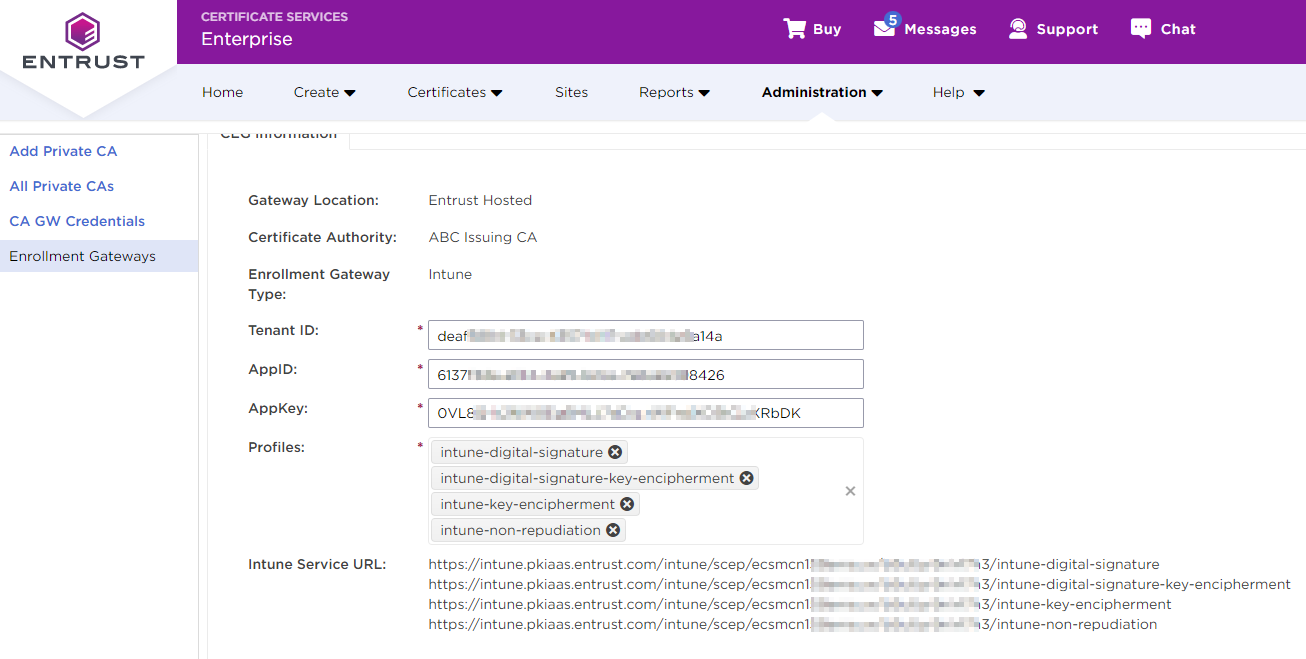Contact Support via headset icon
The width and height of the screenshot is (1306, 659).
tap(1053, 29)
